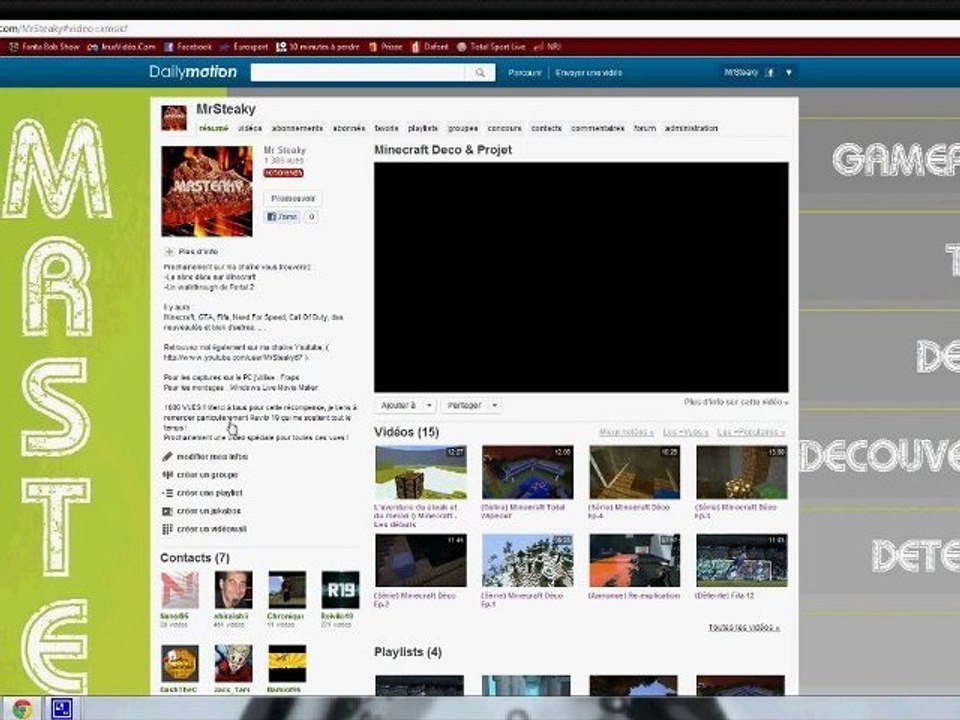960x720 pixels.
Task: Open the Total Sport Live bookmark
Action: click(x=491, y=47)
